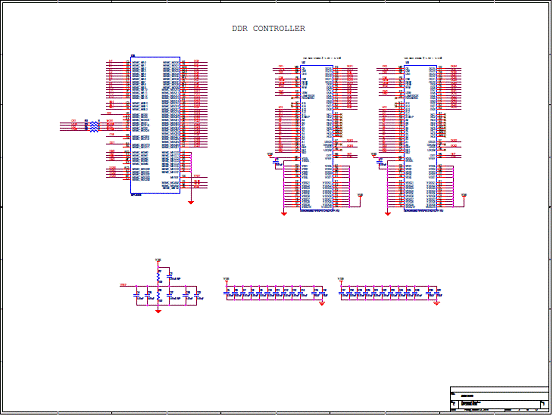553x416 pixels.
Task: Select the right decoupling capacitor bank
Action: pos(391,293)
